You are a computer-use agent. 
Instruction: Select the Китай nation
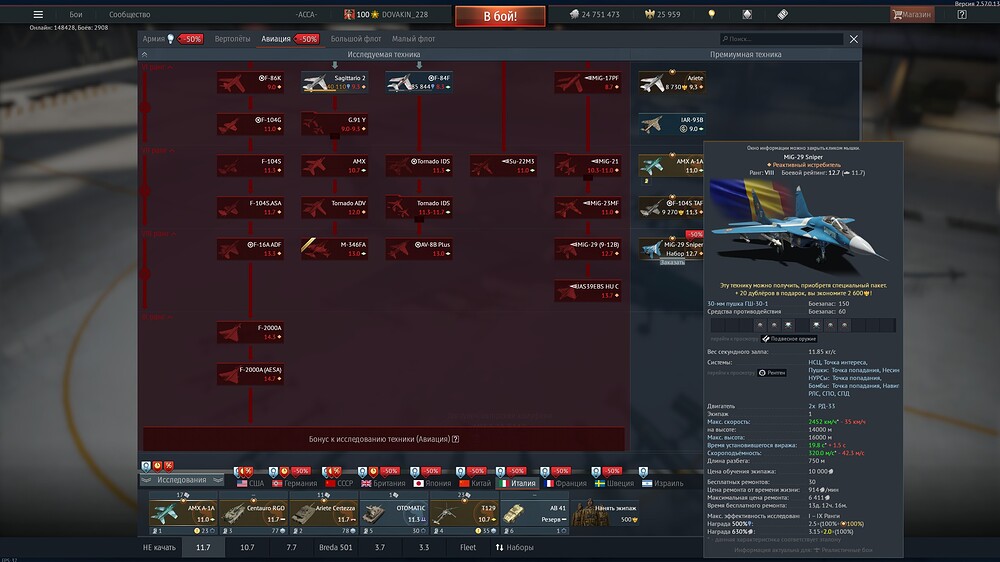[475, 484]
